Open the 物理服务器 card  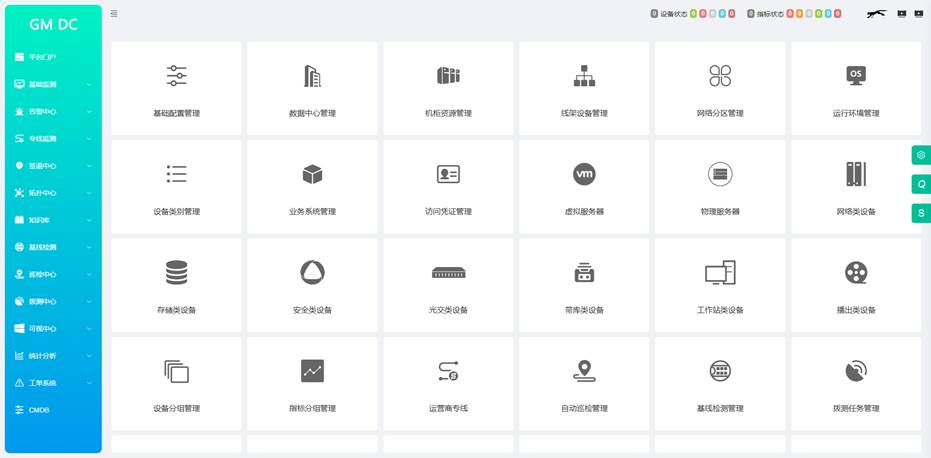click(720, 187)
